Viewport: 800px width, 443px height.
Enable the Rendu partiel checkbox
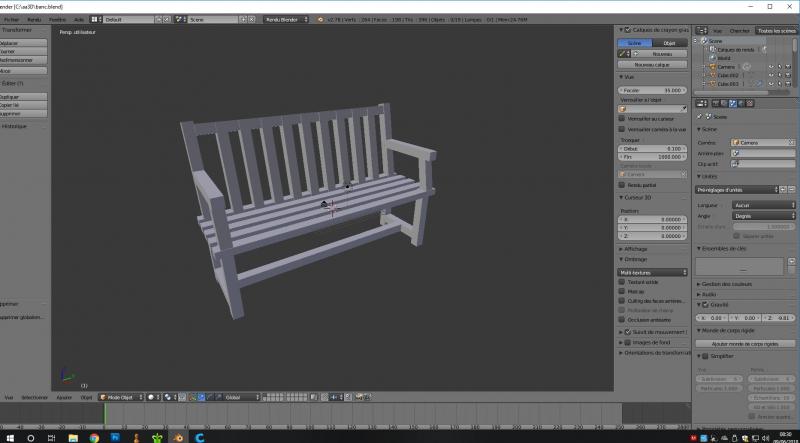click(622, 184)
